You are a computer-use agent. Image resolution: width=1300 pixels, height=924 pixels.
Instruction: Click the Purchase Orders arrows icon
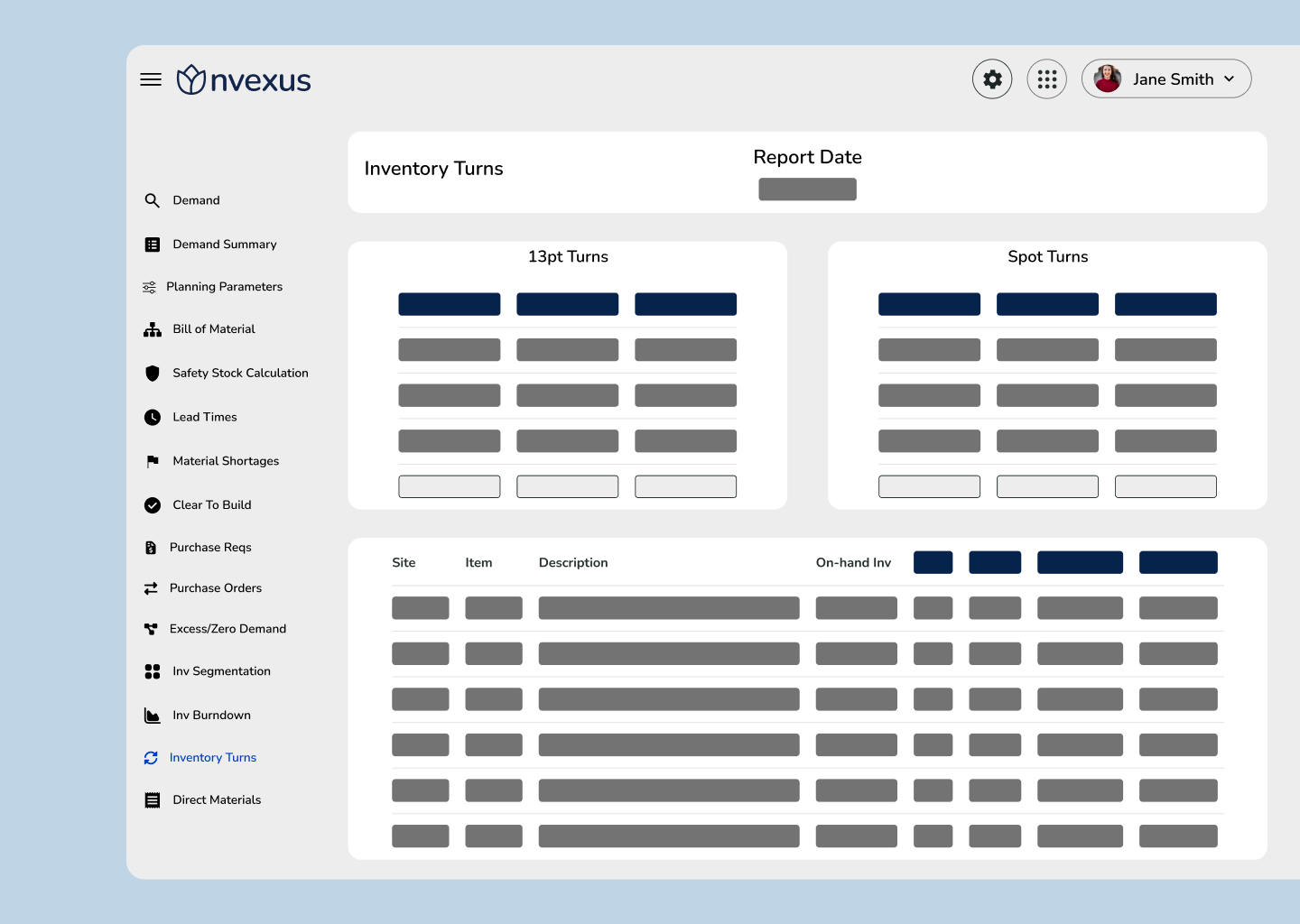[x=151, y=588]
